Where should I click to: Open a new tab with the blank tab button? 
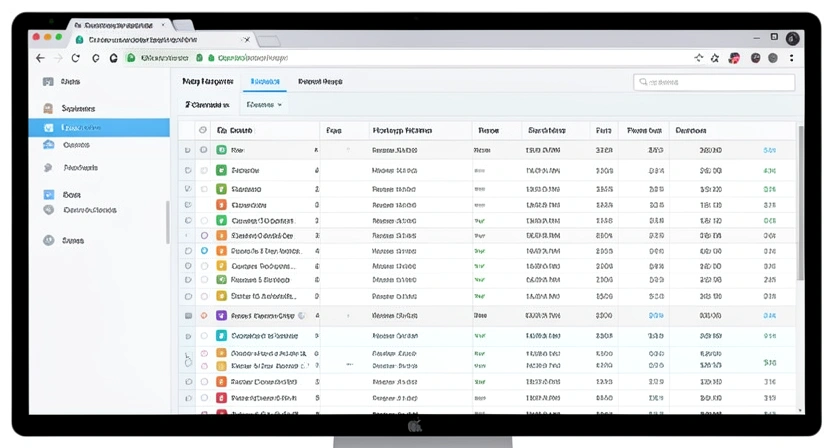click(268, 41)
